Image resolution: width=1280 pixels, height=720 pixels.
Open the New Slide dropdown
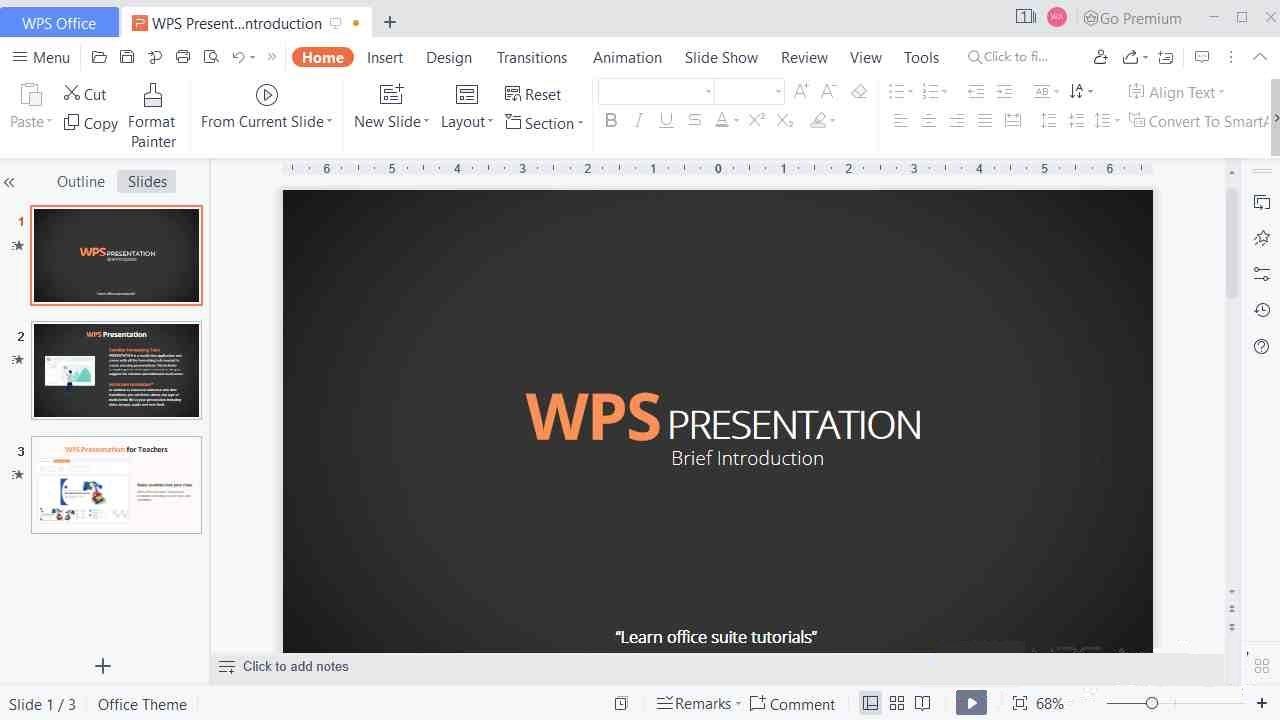[x=427, y=122]
